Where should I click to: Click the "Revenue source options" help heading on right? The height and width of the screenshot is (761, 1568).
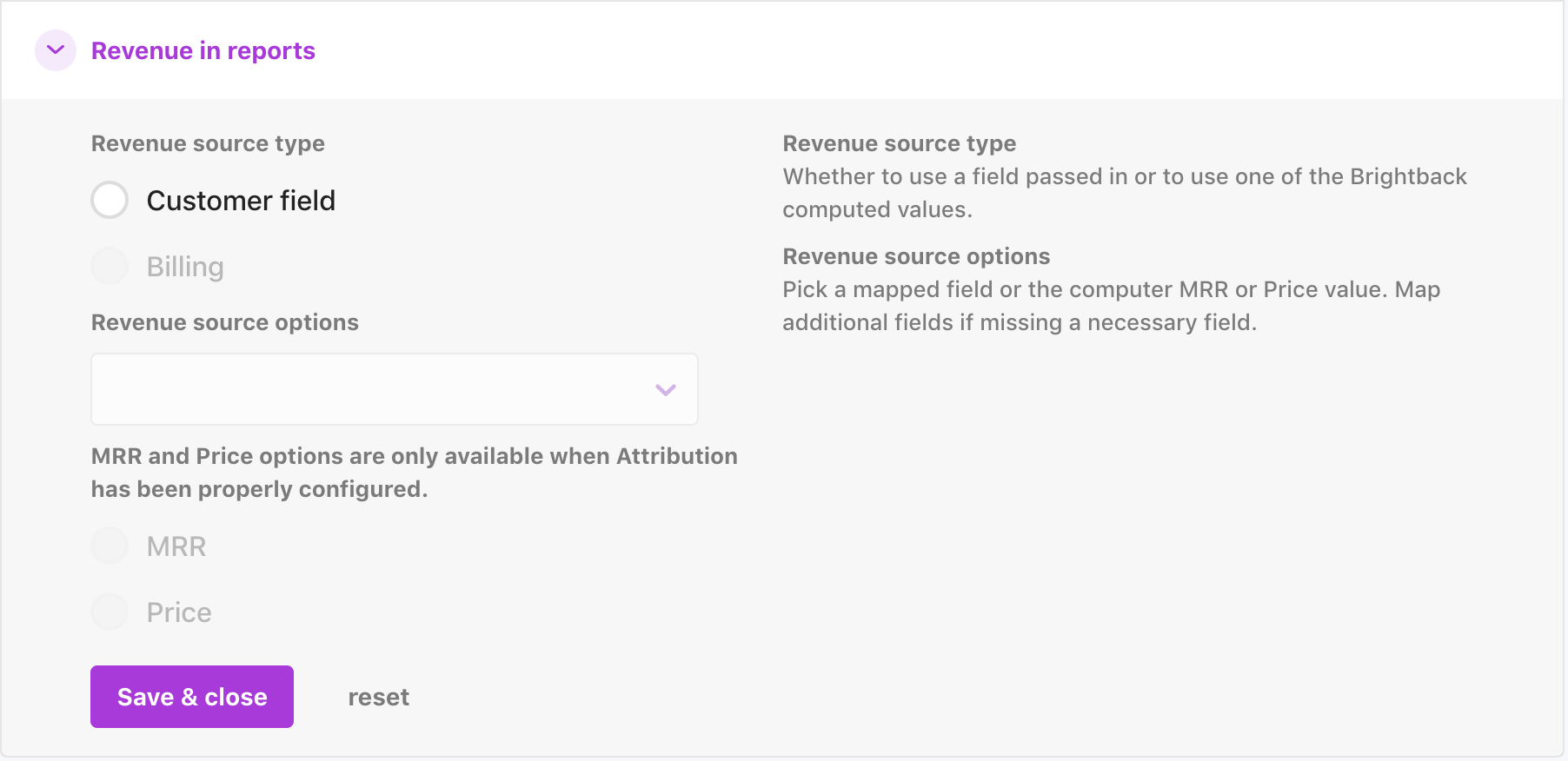point(916,256)
